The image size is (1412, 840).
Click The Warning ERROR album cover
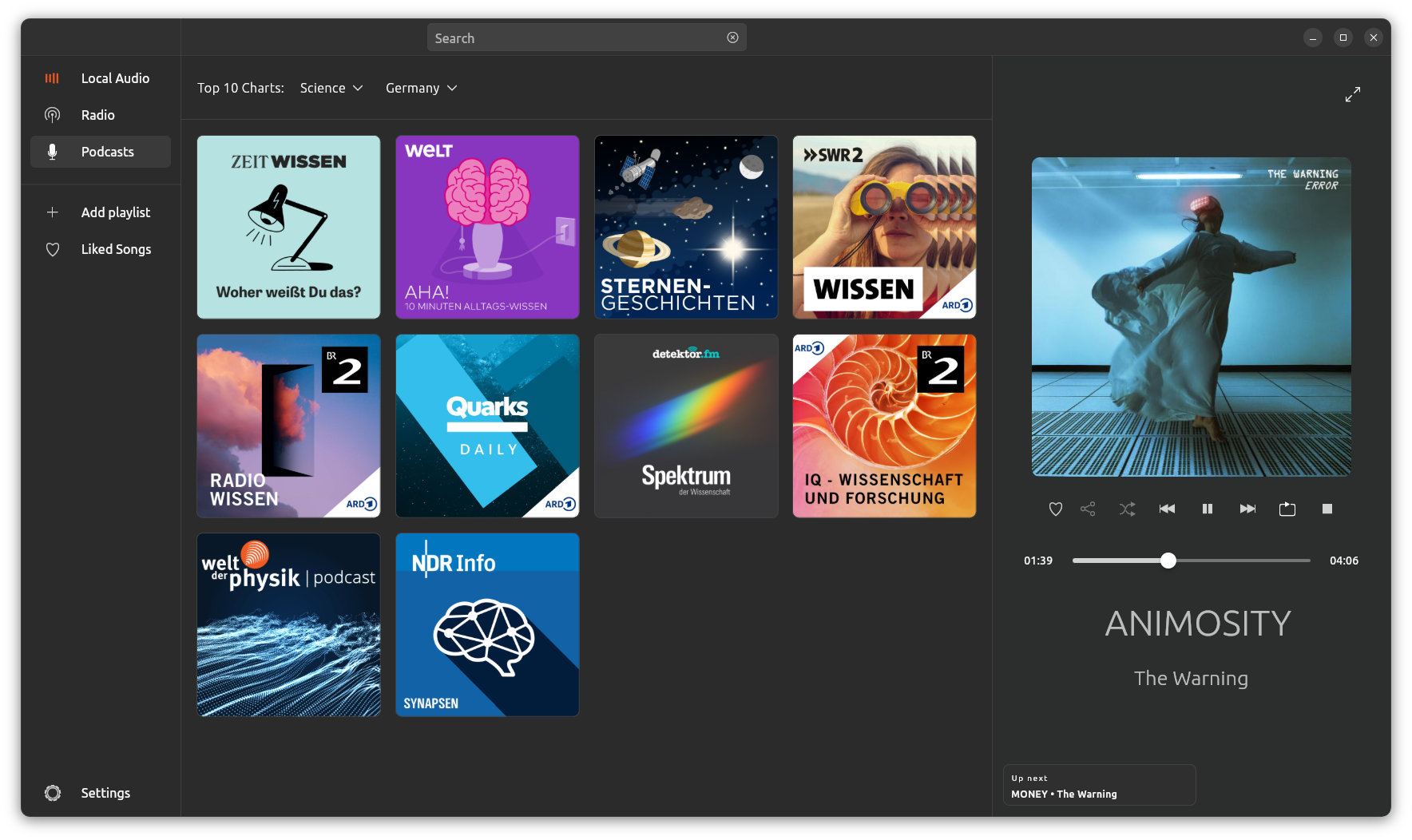[x=1192, y=317]
